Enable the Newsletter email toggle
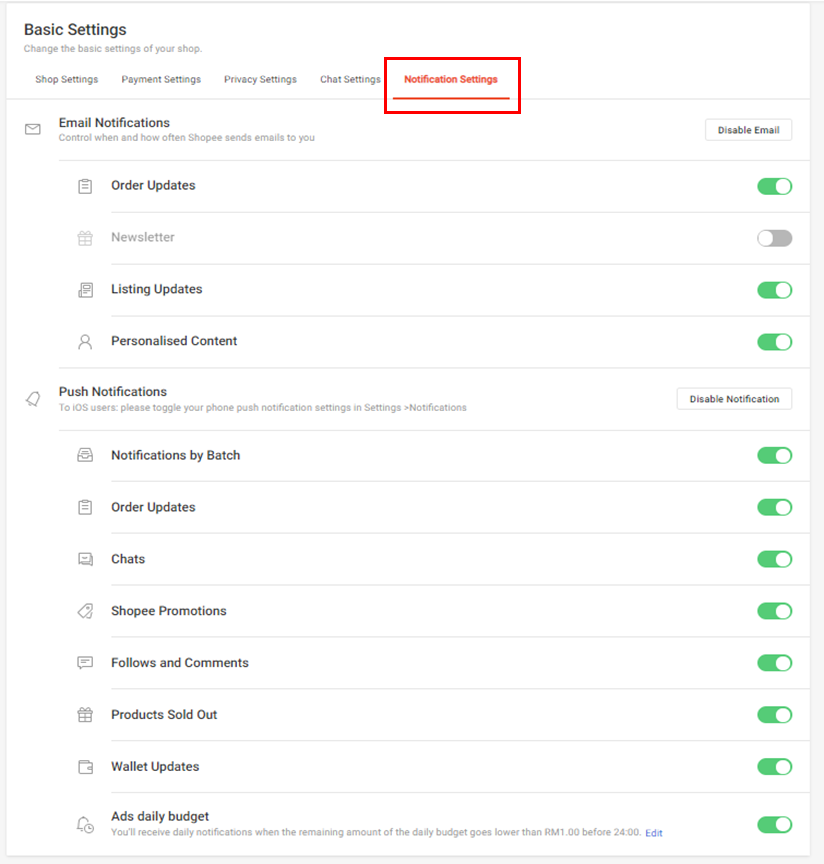 click(x=775, y=237)
